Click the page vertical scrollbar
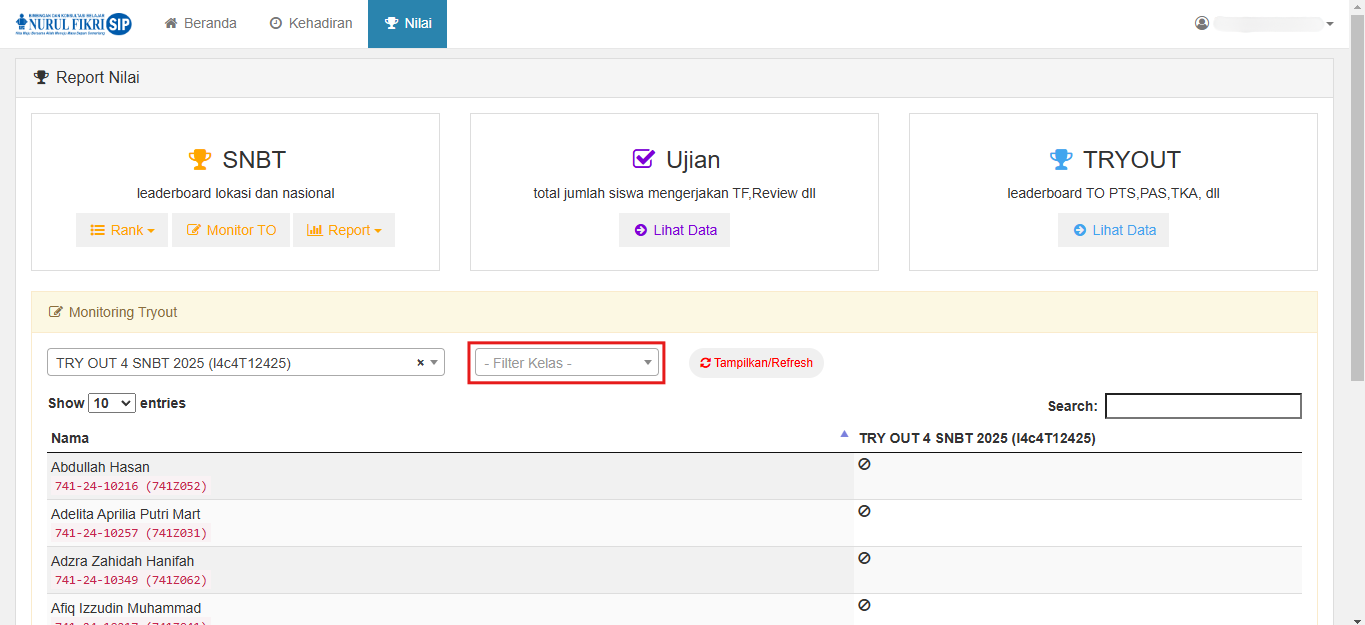The width and height of the screenshot is (1365, 625). (1357, 200)
